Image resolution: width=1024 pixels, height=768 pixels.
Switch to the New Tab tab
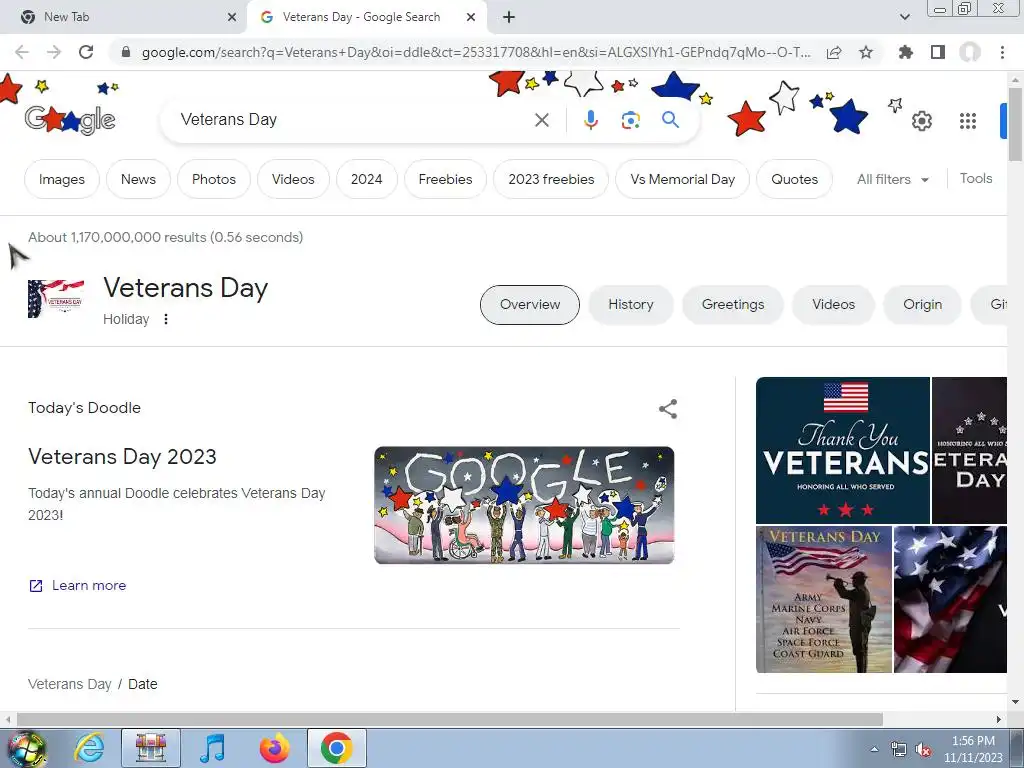[123, 17]
